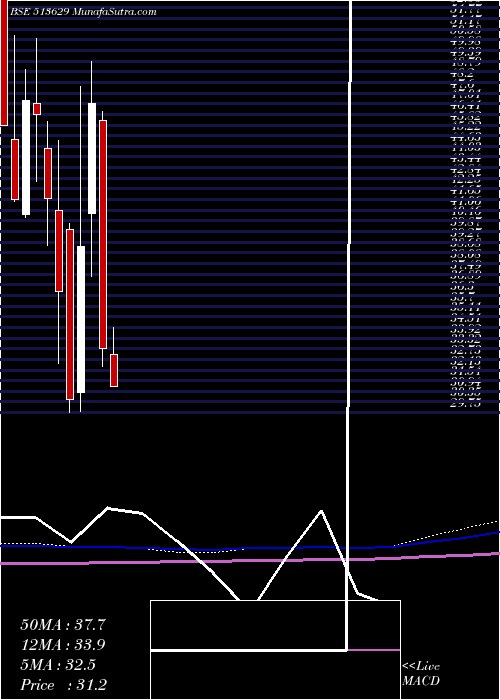Click the 12MA : 33.9 reading

[x=63, y=645]
